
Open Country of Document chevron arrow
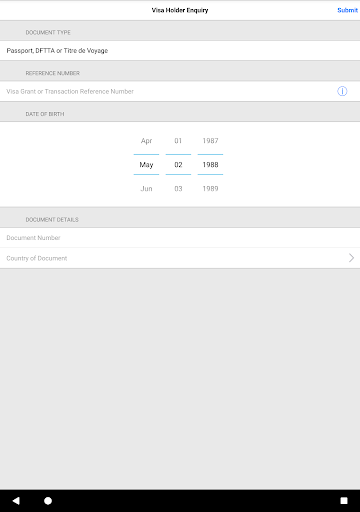click(351, 258)
